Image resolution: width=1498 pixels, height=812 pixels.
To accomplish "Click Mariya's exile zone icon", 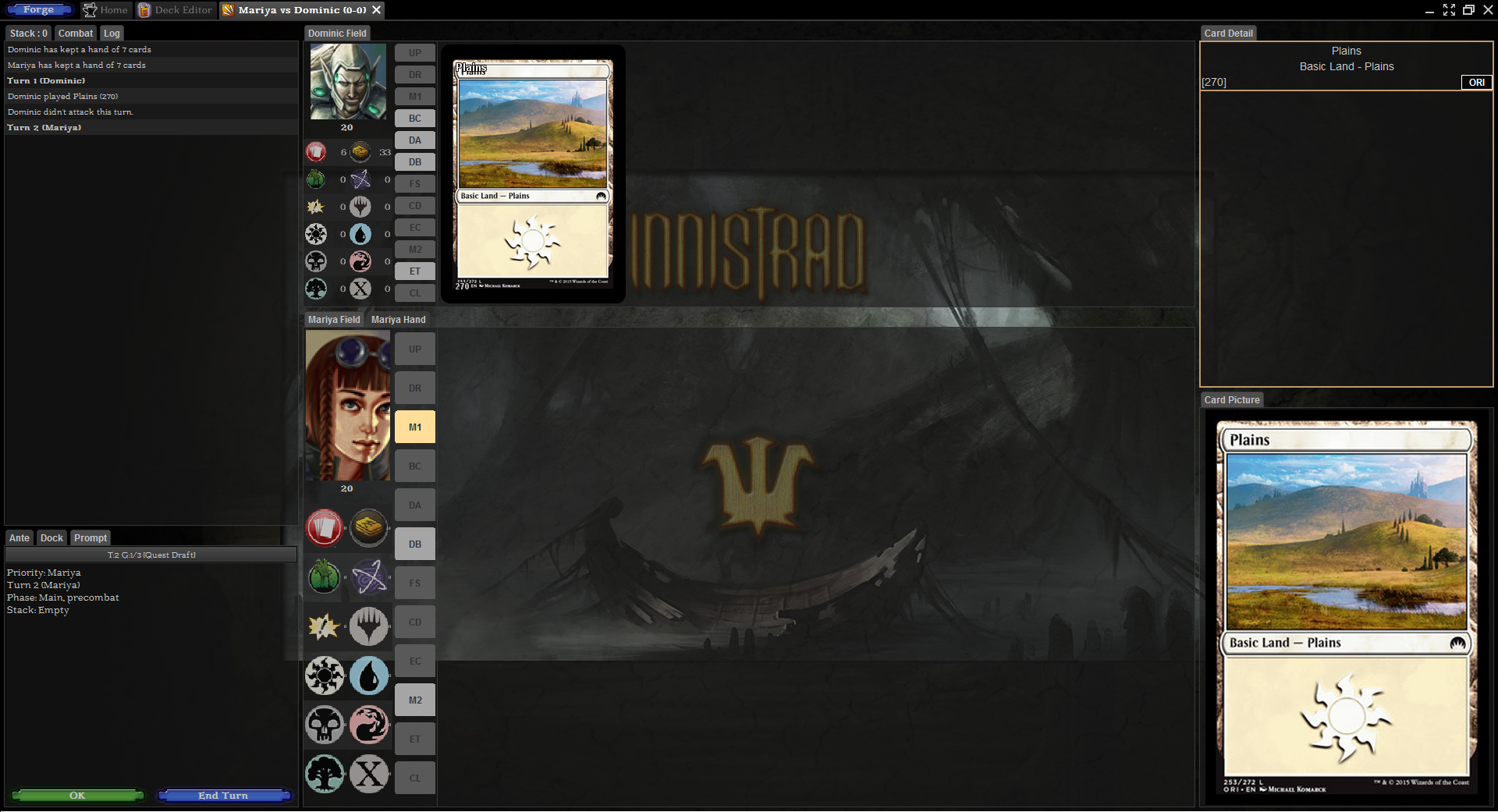I will [368, 577].
